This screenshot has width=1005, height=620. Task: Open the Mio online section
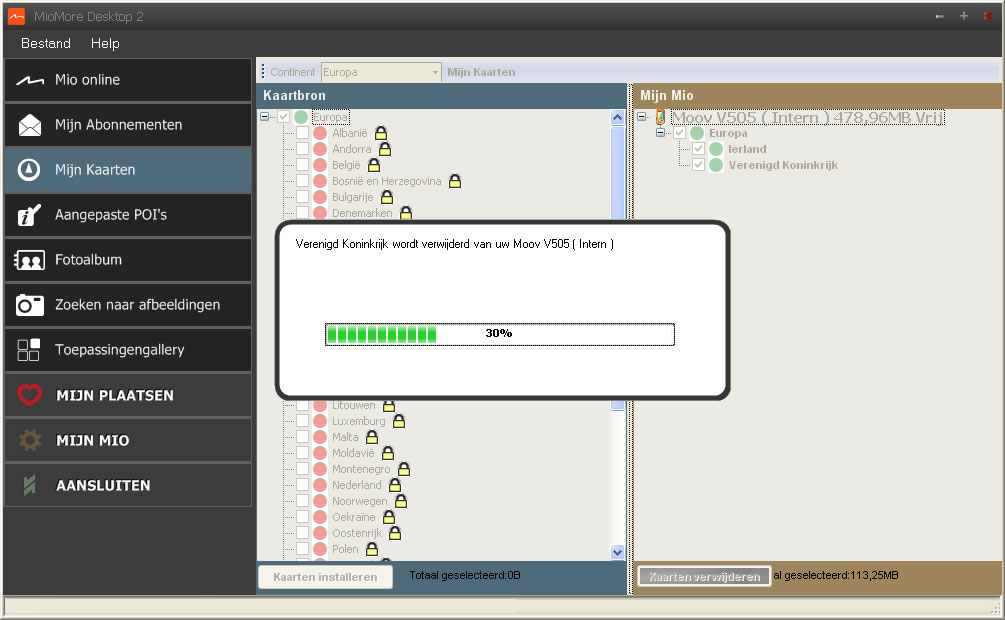pyautogui.click(x=128, y=80)
